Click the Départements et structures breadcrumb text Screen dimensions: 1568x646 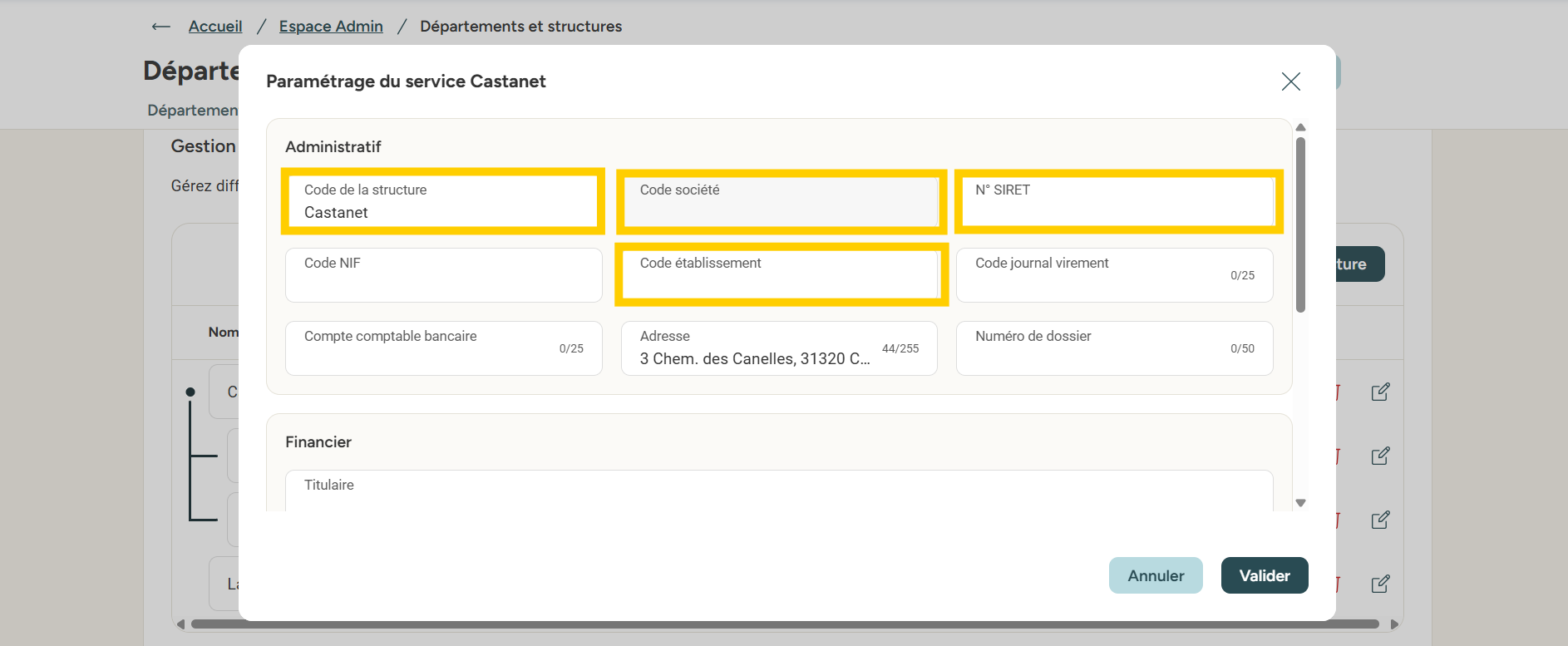[x=521, y=27]
